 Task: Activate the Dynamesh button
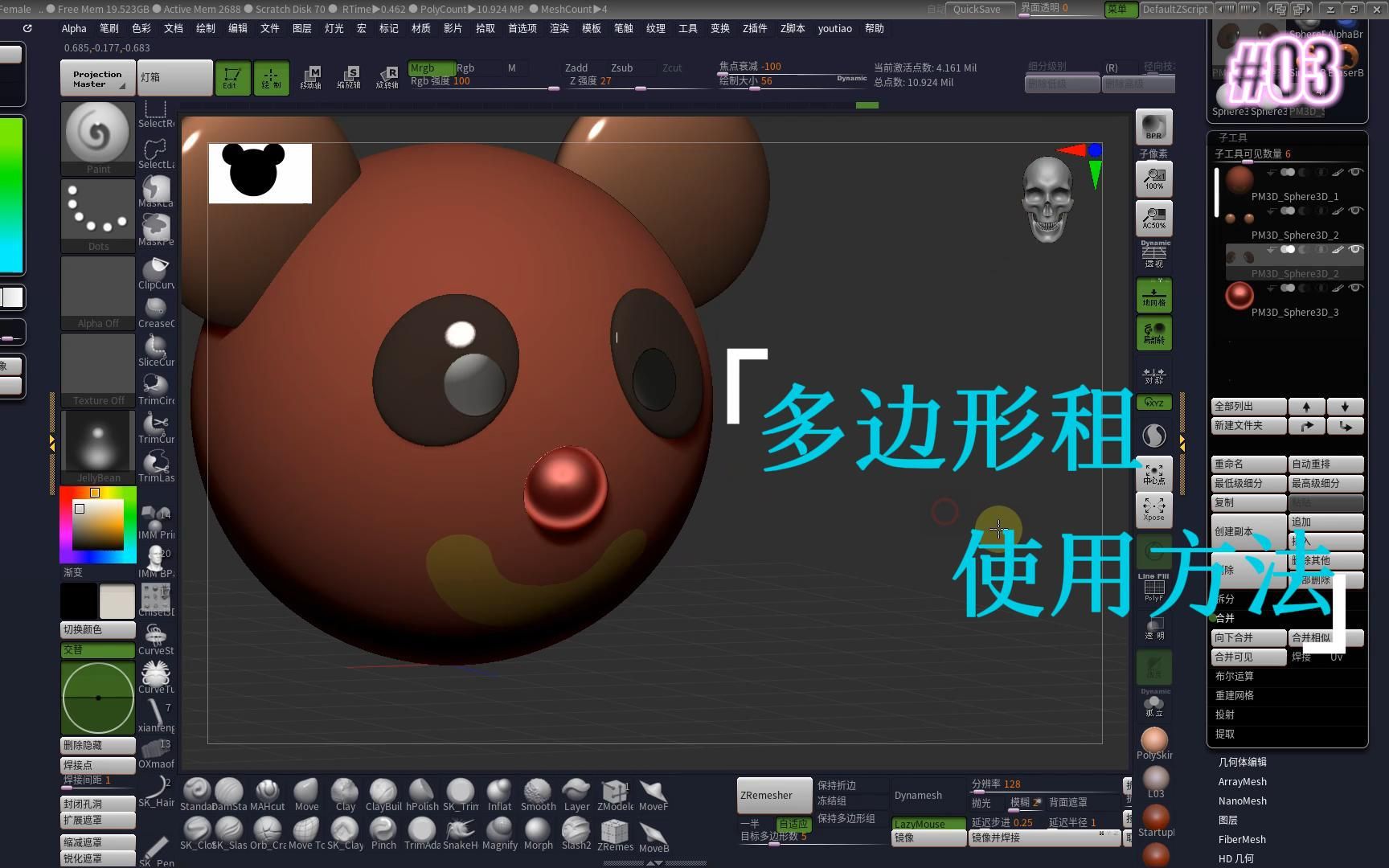click(919, 795)
